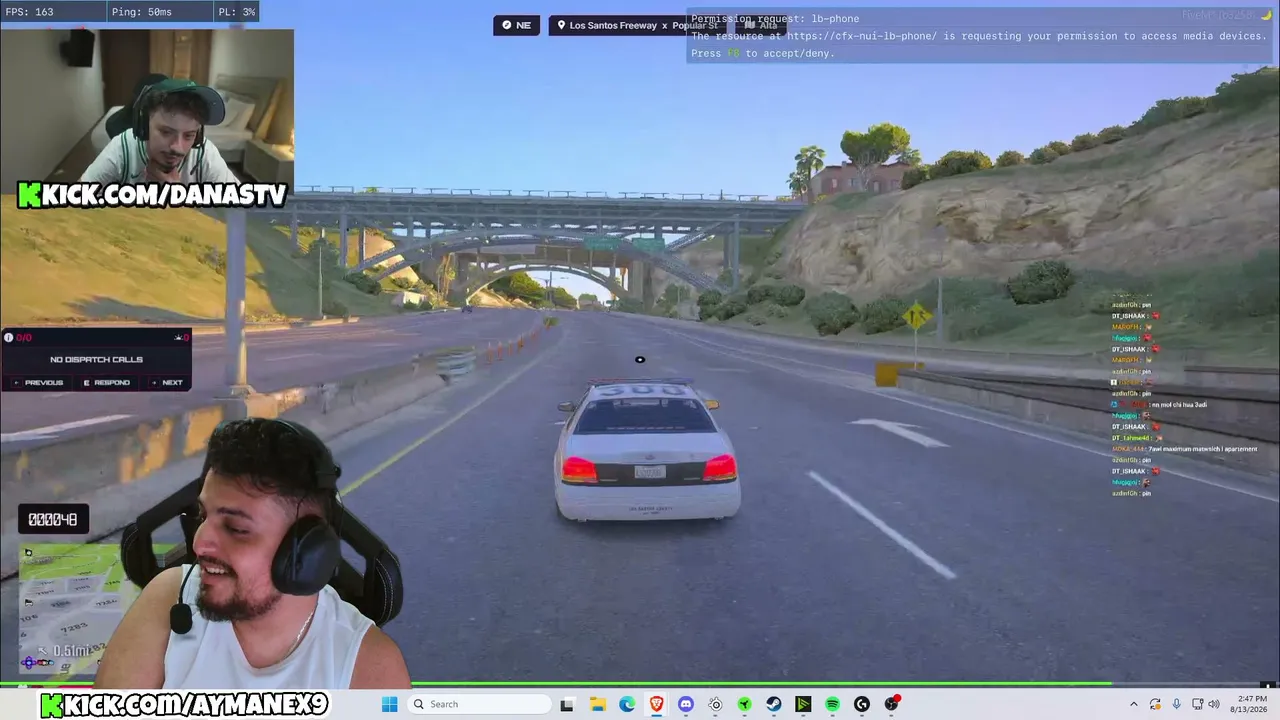Open the display/network tray icon

point(1198,704)
